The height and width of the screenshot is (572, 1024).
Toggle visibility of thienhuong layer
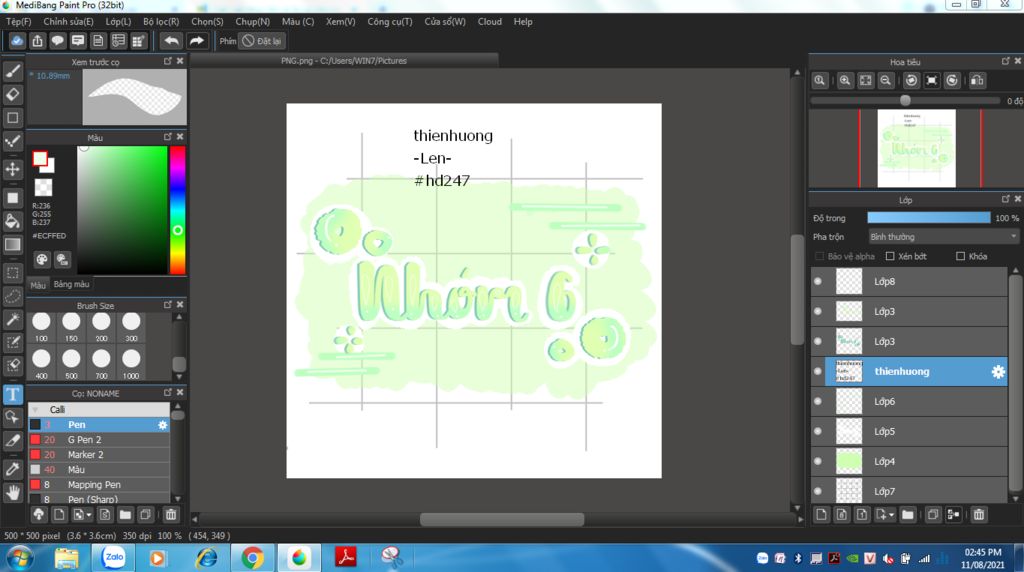pos(818,372)
